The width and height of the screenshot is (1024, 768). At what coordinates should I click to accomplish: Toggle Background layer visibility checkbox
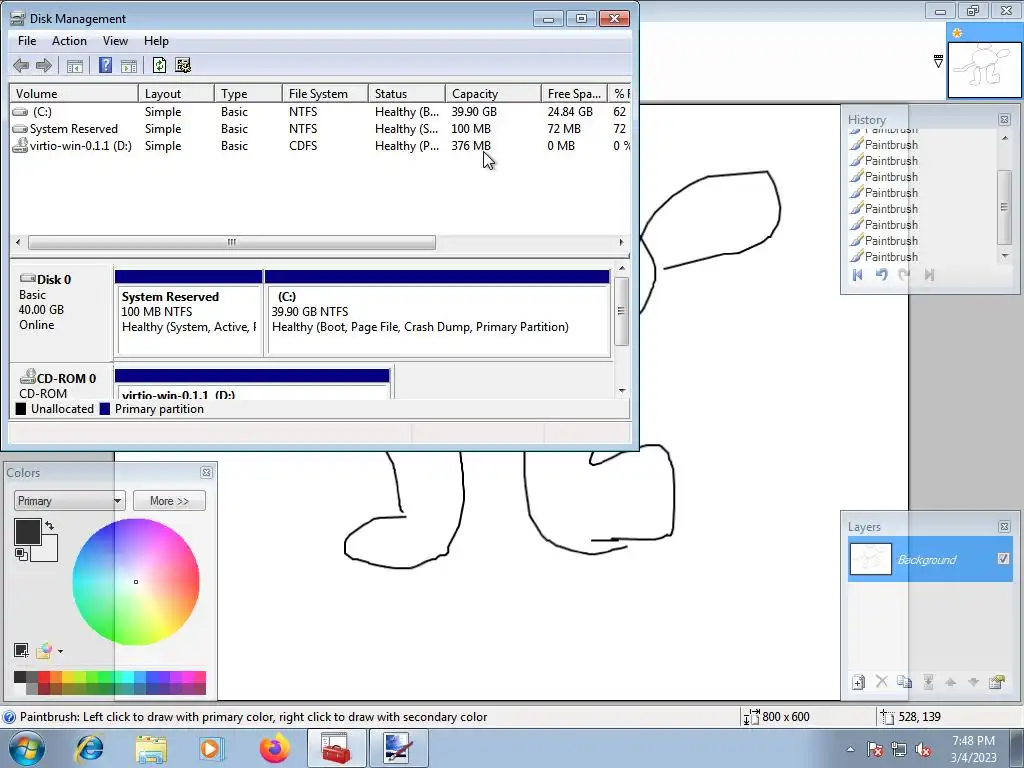(x=1003, y=558)
